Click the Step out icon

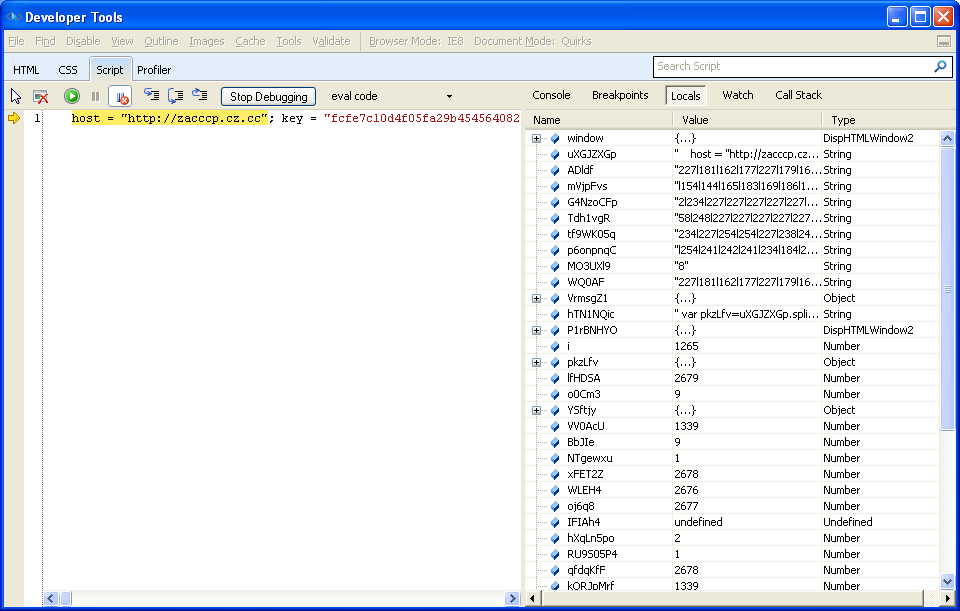200,95
